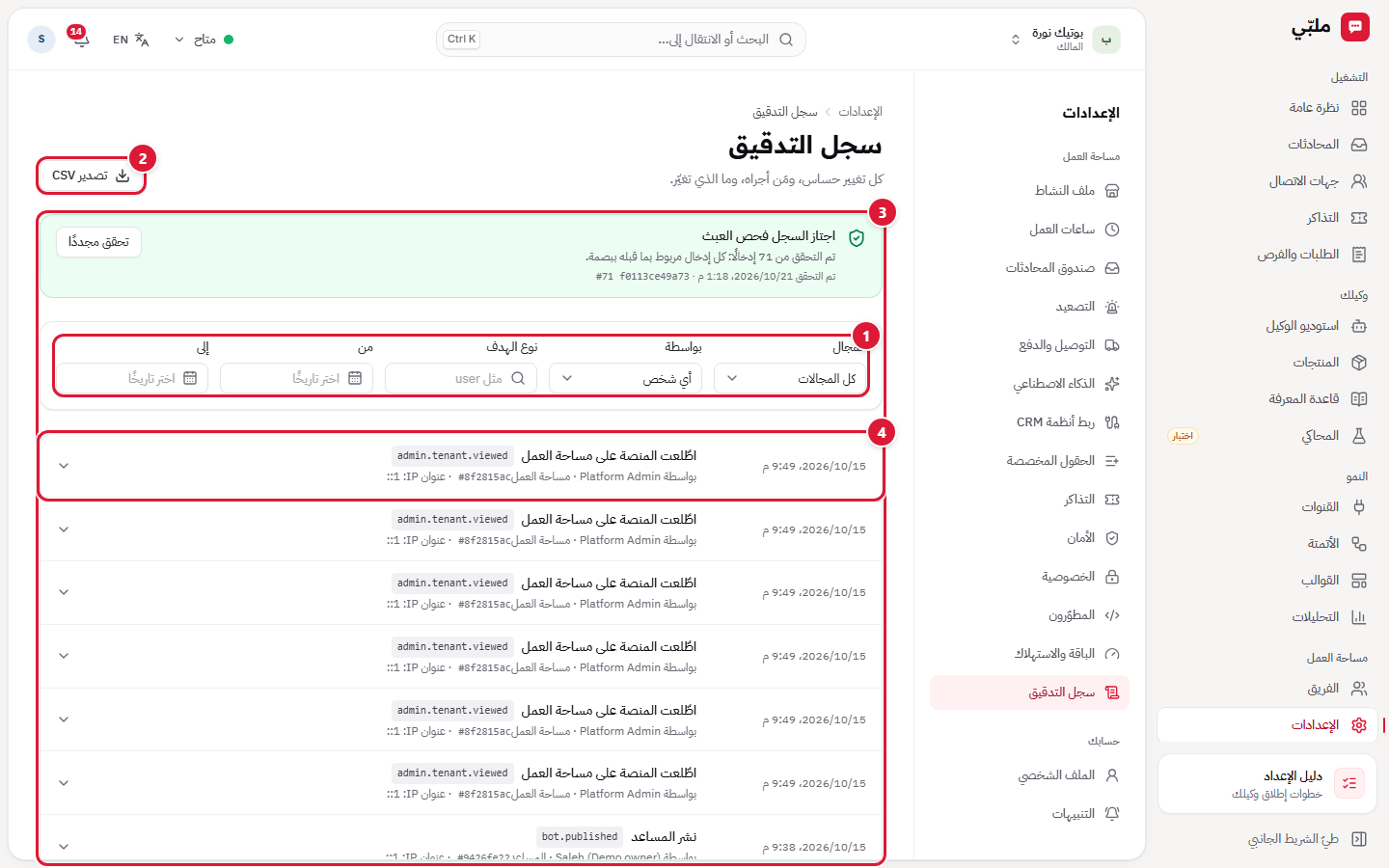
Task: Click the search bar البحث أو الانتقال
Action: click(x=621, y=40)
